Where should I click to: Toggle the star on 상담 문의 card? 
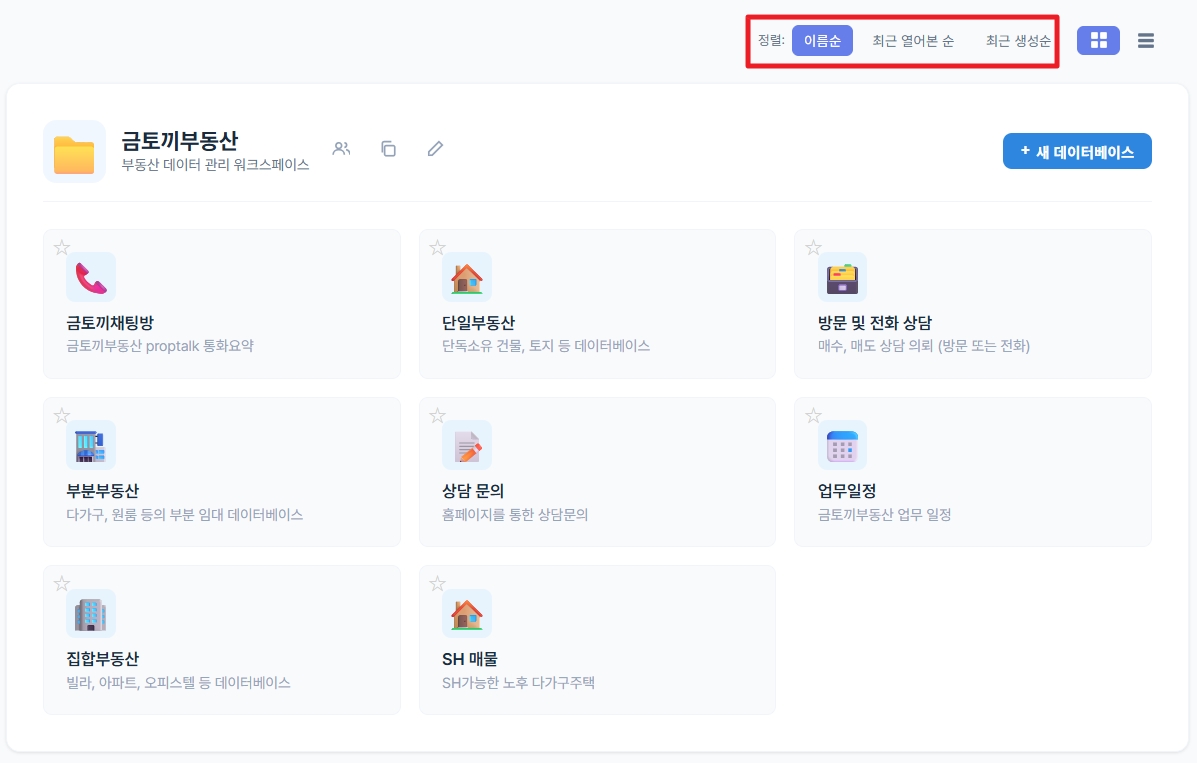tap(437, 415)
